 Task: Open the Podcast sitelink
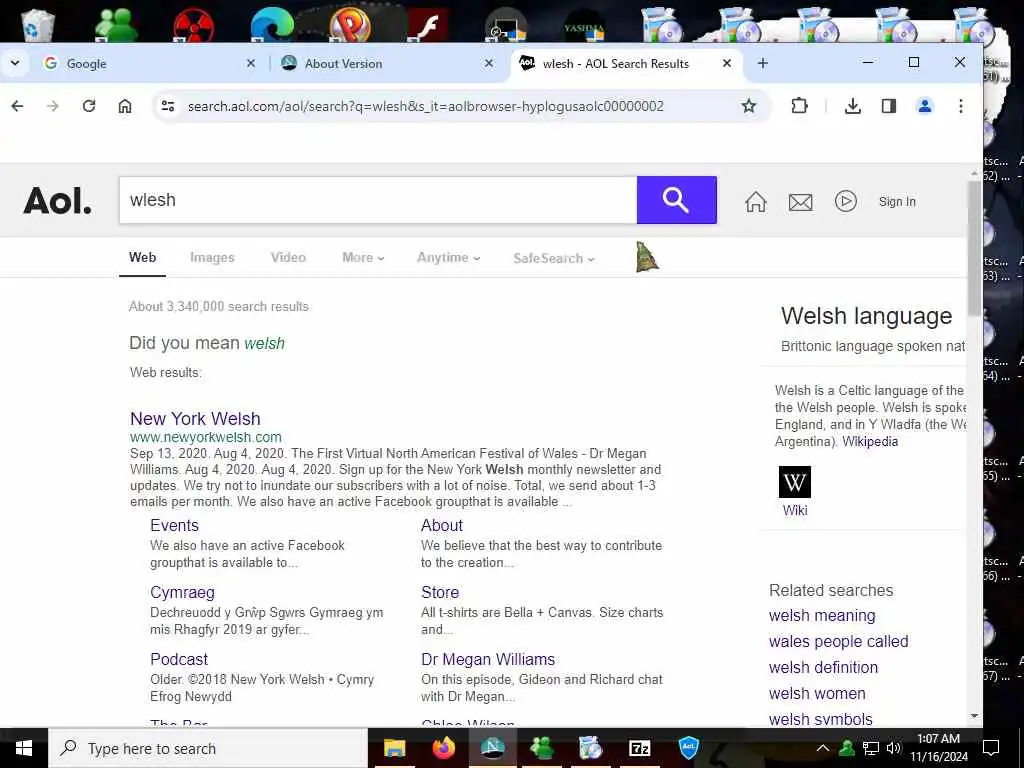click(179, 659)
